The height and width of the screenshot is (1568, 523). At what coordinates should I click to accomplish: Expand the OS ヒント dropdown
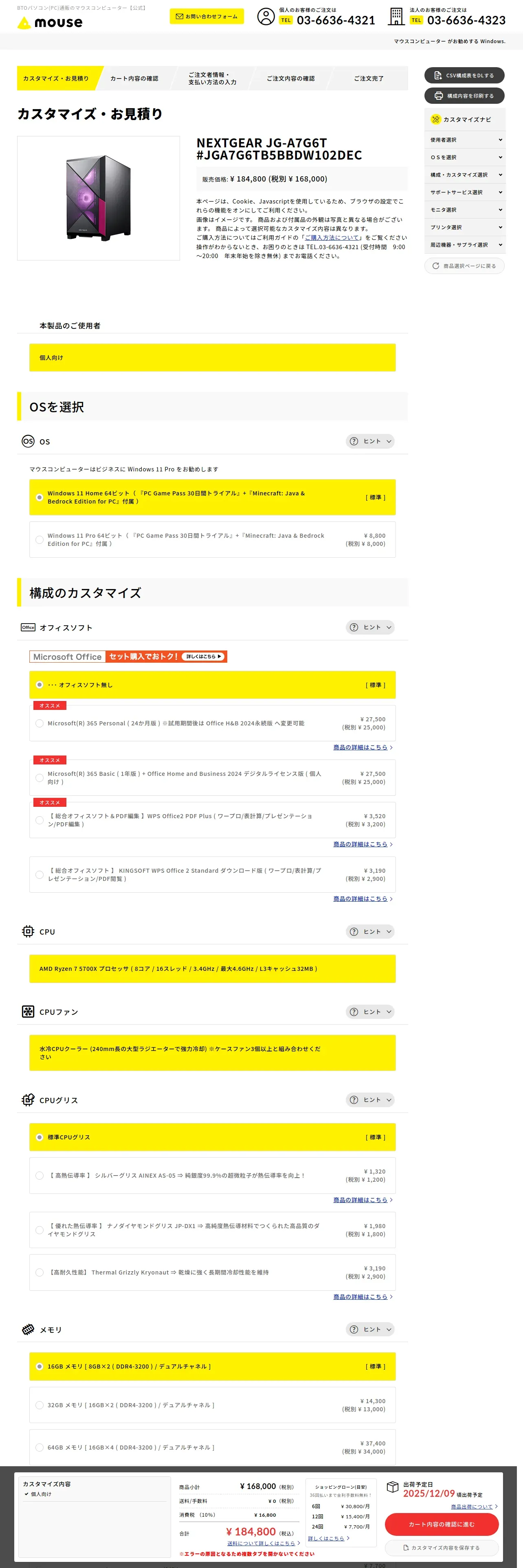point(370,441)
